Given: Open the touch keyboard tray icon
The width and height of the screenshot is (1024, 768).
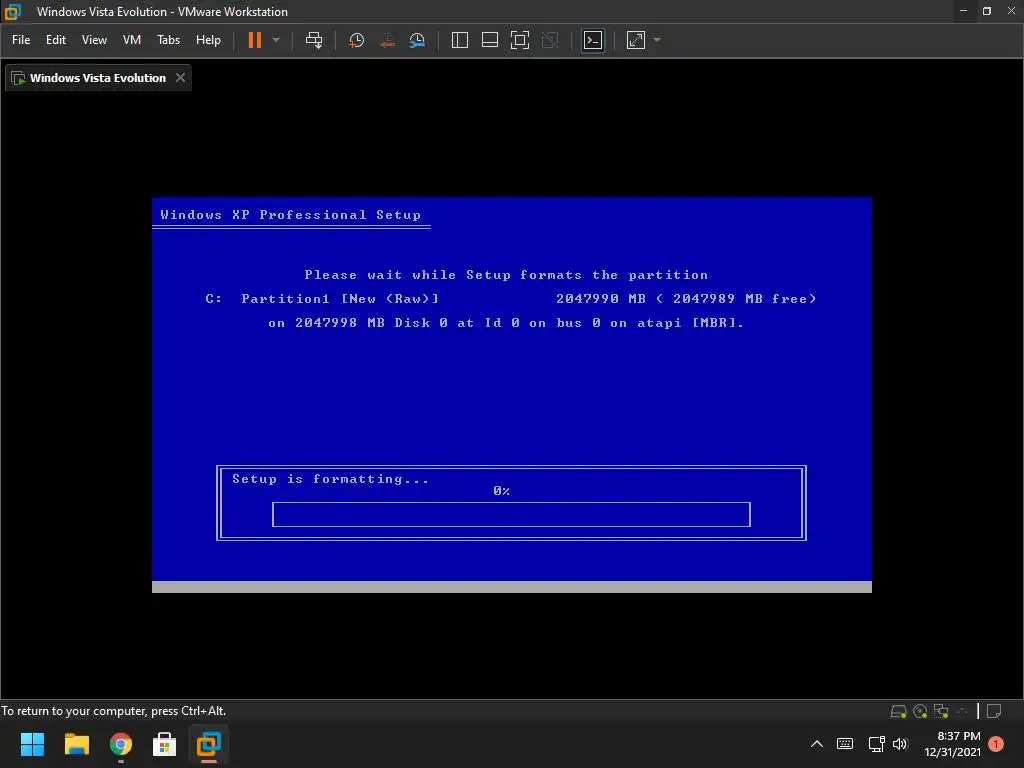Looking at the screenshot, I should tap(844, 744).
